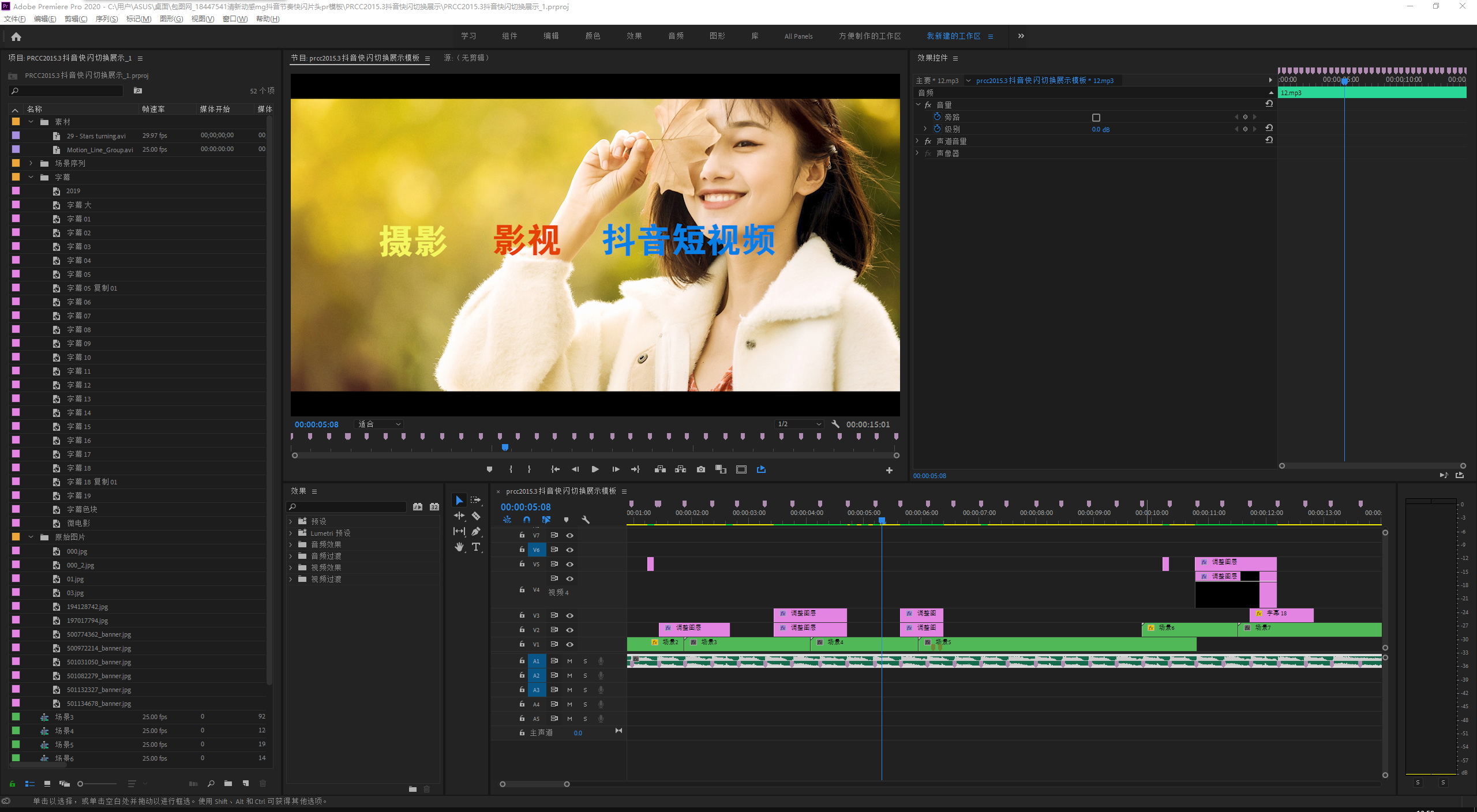
Task: Click the Lift button in program monitor
Action: click(661, 469)
